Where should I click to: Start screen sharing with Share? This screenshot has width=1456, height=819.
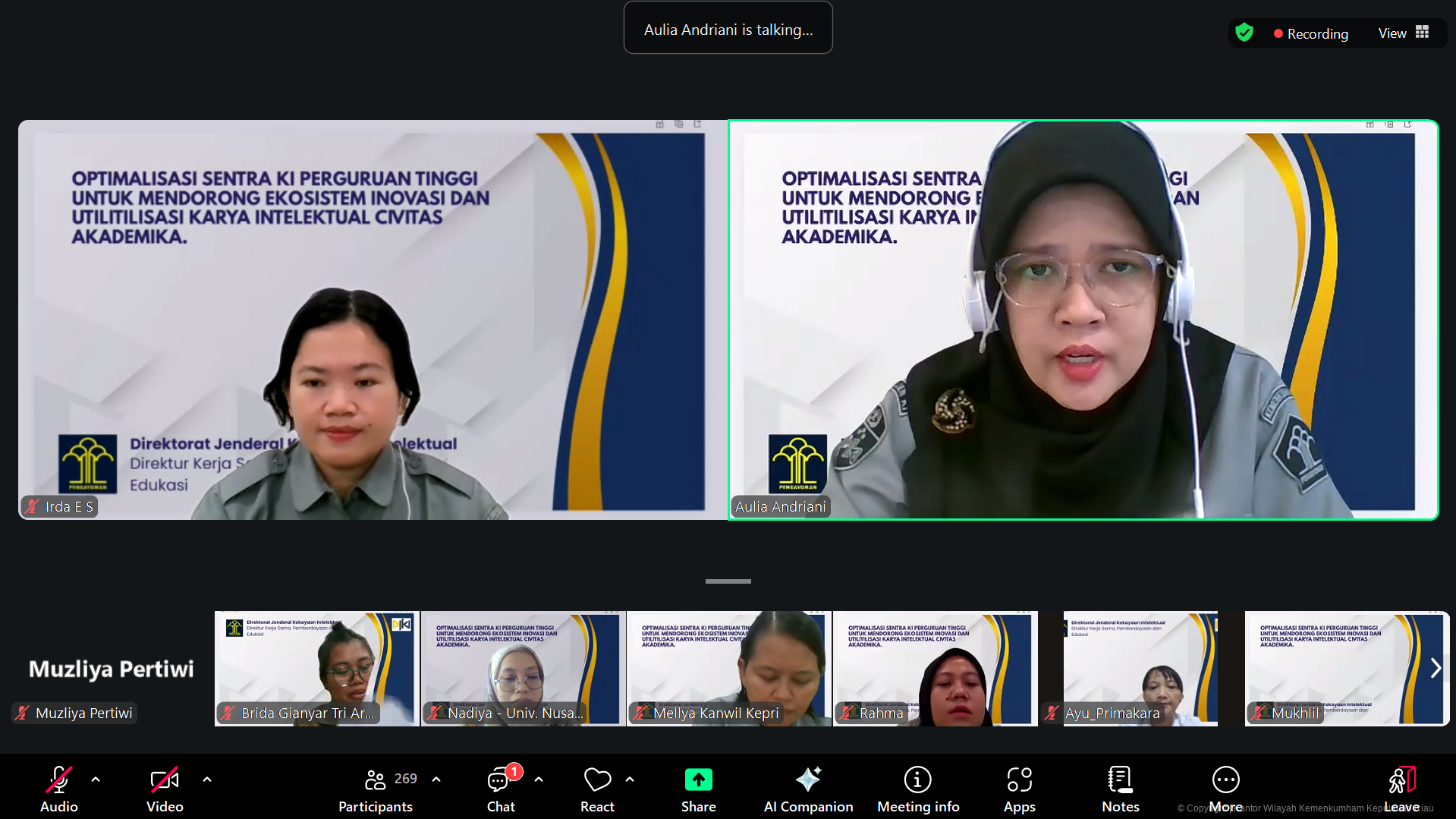pos(698,789)
